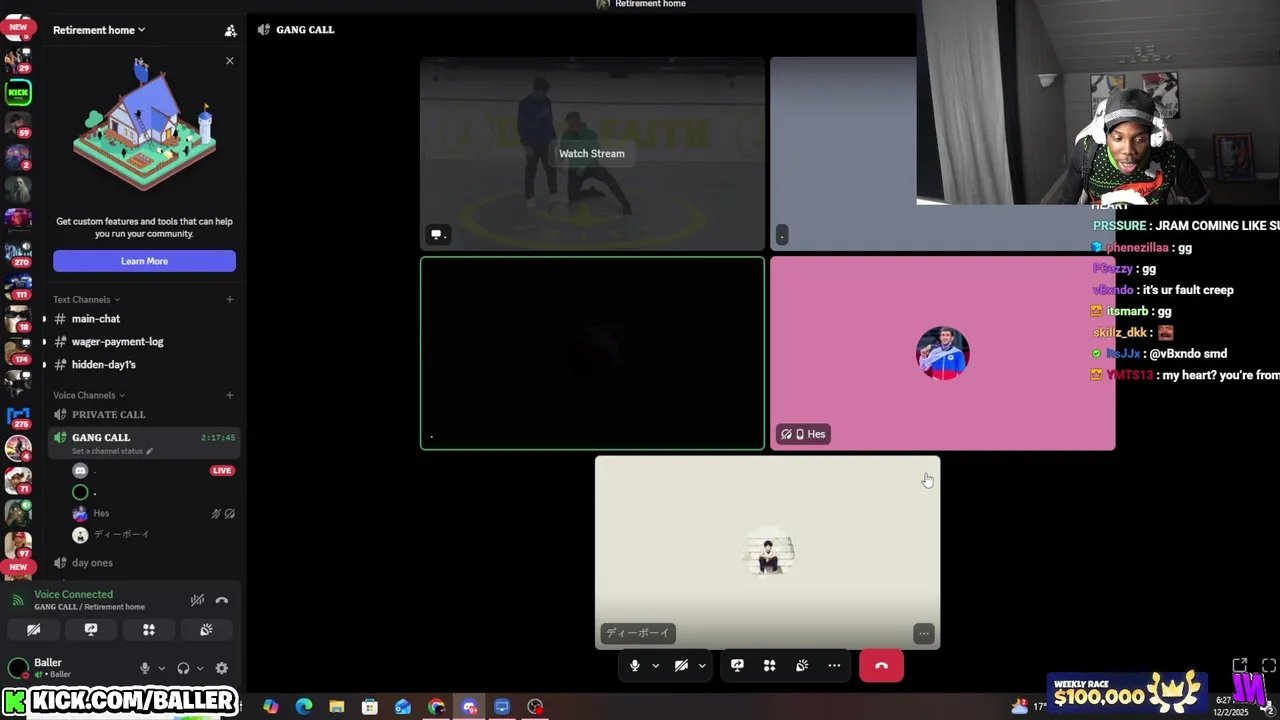Open the server with the 174 badge
The width and height of the screenshot is (1280, 720).
tap(18, 350)
